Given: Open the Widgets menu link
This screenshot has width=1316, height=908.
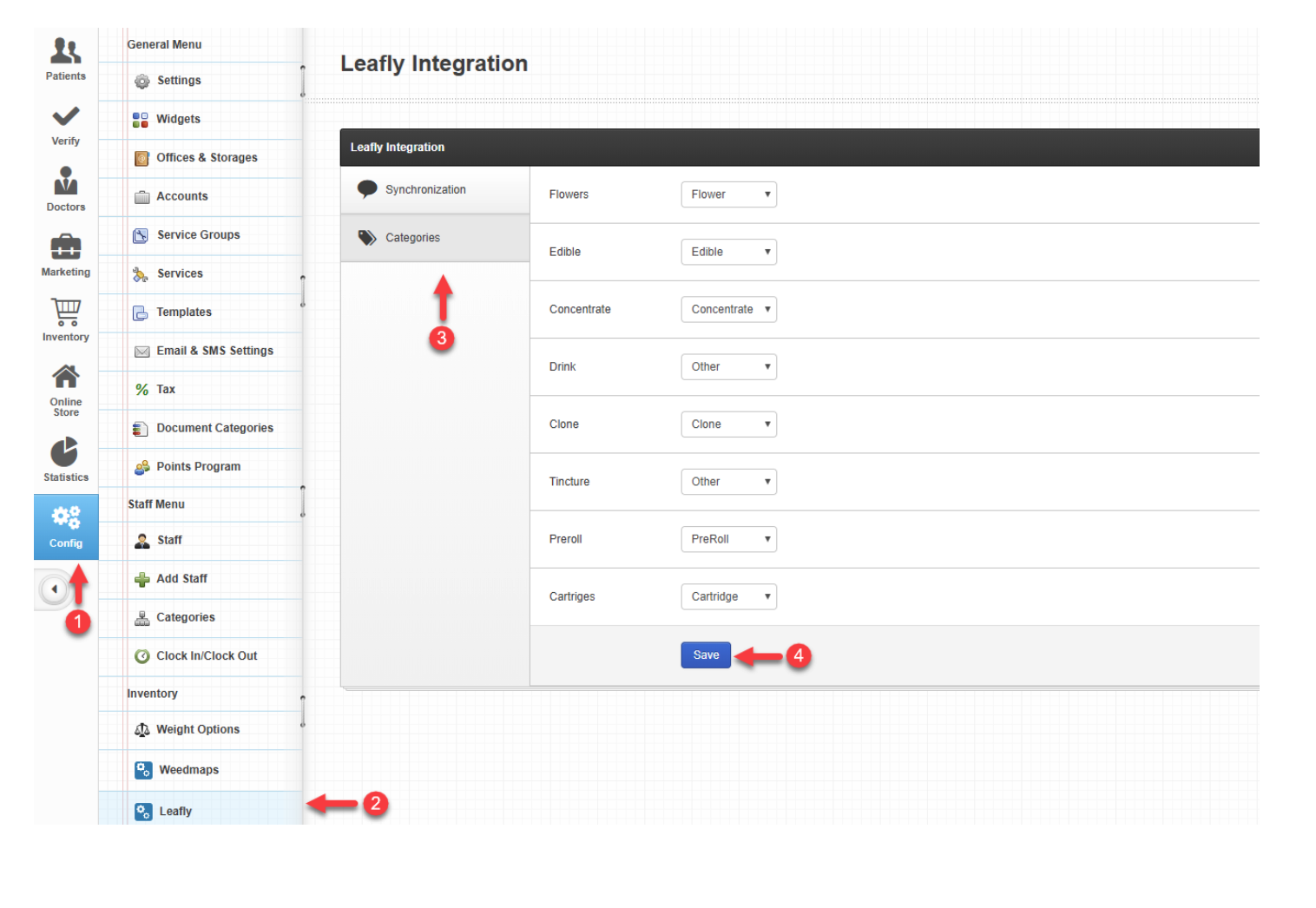Looking at the screenshot, I should pyautogui.click(x=178, y=119).
